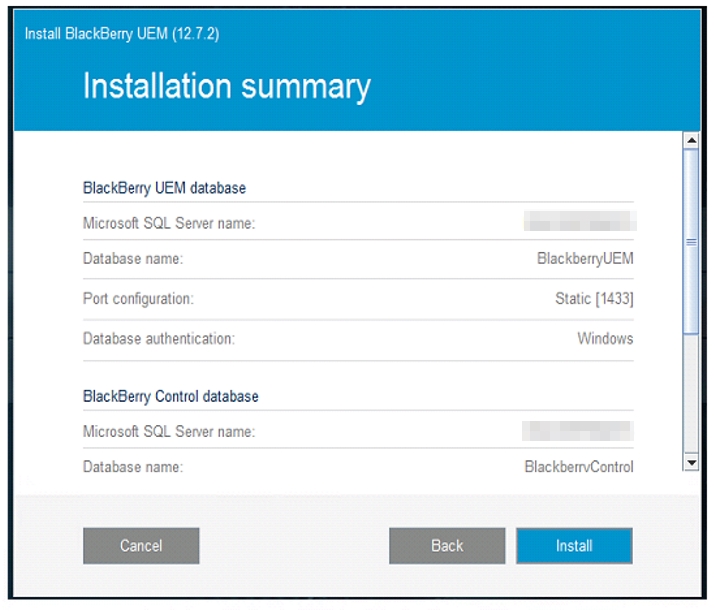Viewport: 715px width, 611px height.
Task: Click the scrollbar up arrow
Action: [690, 141]
